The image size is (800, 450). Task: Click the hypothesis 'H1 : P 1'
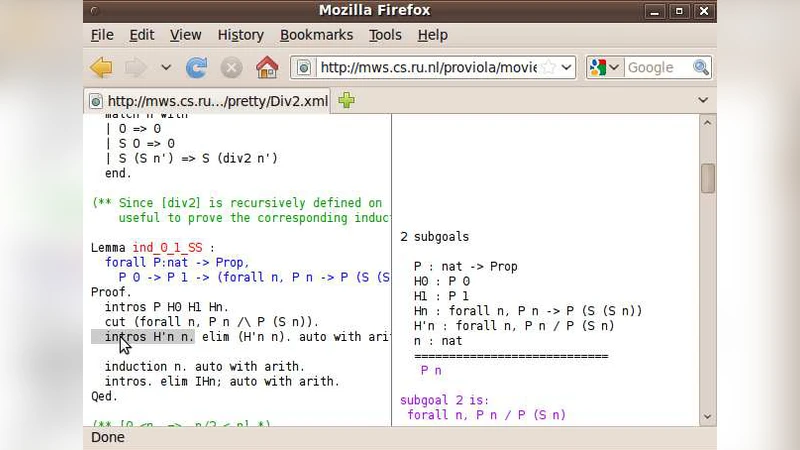pyautogui.click(x=441, y=296)
